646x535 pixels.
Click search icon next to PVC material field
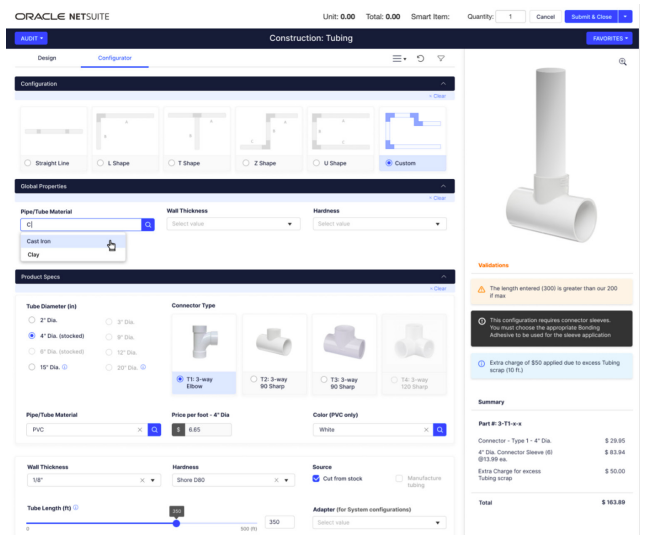coord(154,429)
